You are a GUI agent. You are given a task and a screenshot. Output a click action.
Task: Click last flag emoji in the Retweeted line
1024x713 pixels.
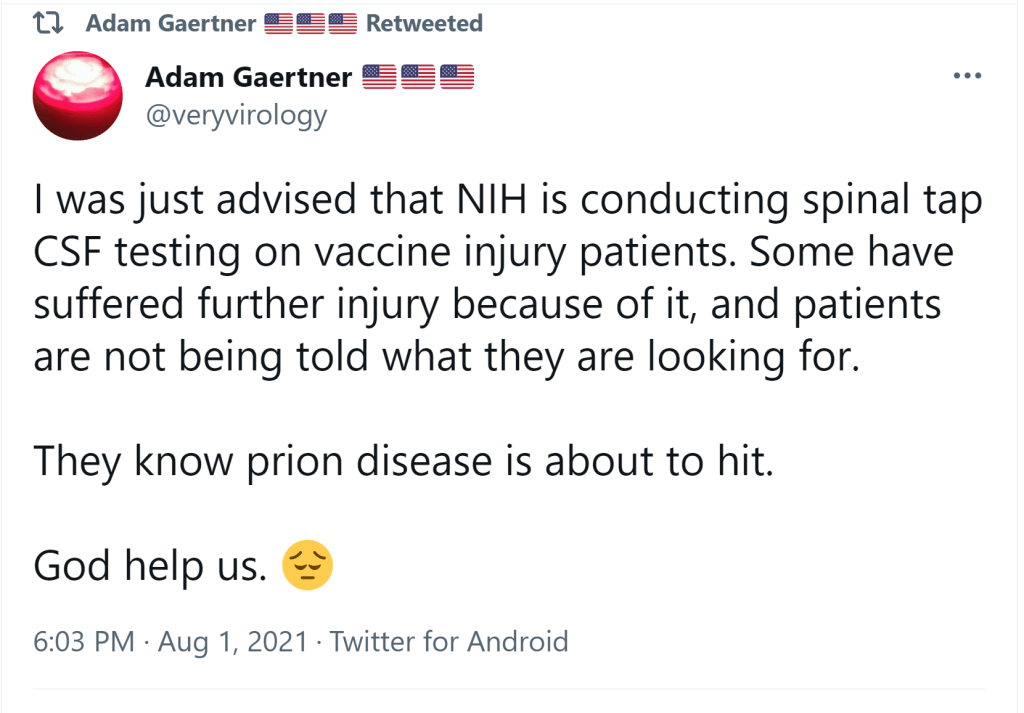pos(342,23)
